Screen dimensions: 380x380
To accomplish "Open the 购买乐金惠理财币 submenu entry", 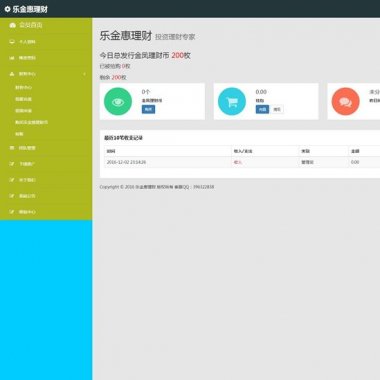I will (x=31, y=122).
